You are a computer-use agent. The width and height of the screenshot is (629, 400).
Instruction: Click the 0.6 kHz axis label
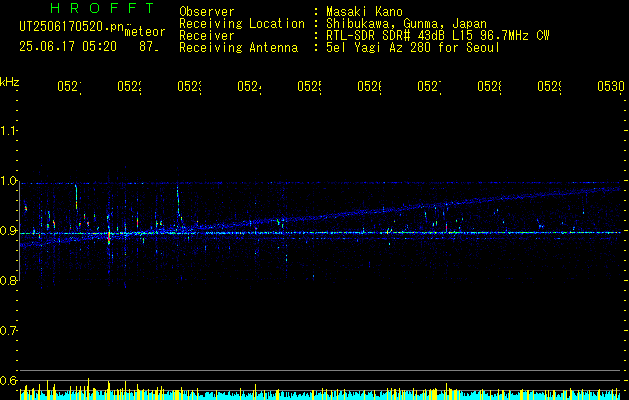coord(9,381)
